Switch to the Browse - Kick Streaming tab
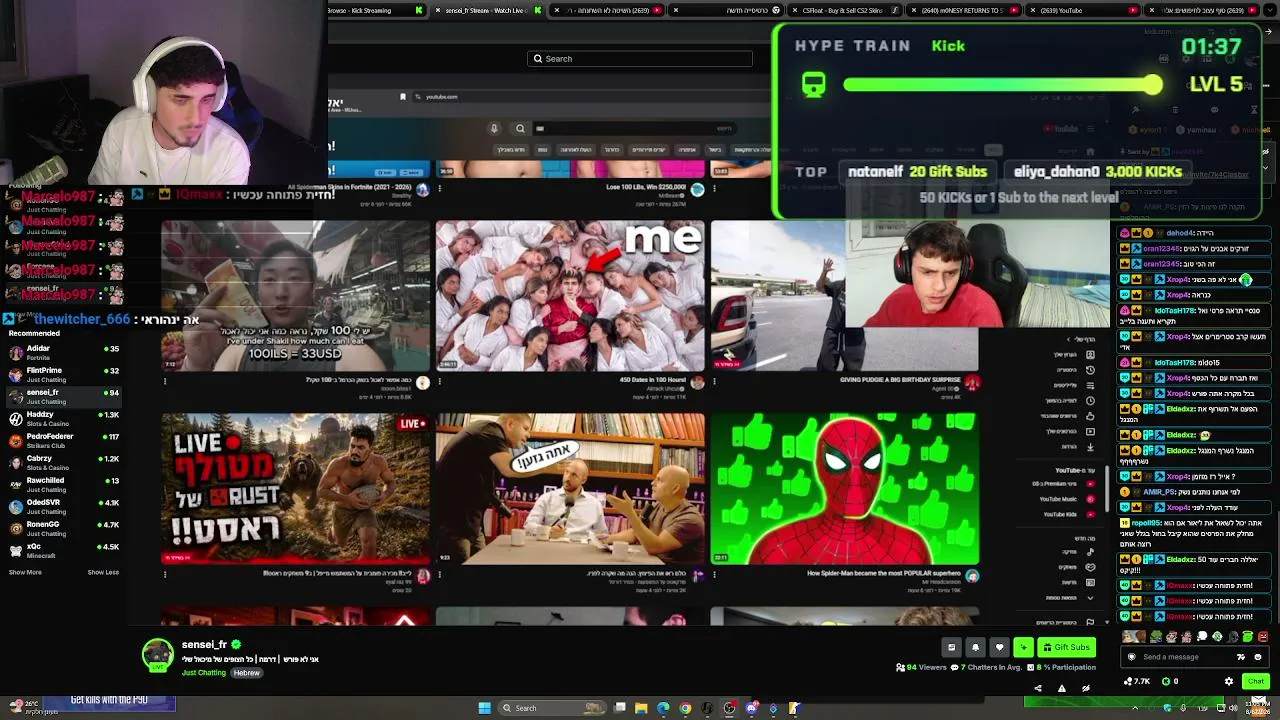The image size is (1280, 720). tap(375, 10)
